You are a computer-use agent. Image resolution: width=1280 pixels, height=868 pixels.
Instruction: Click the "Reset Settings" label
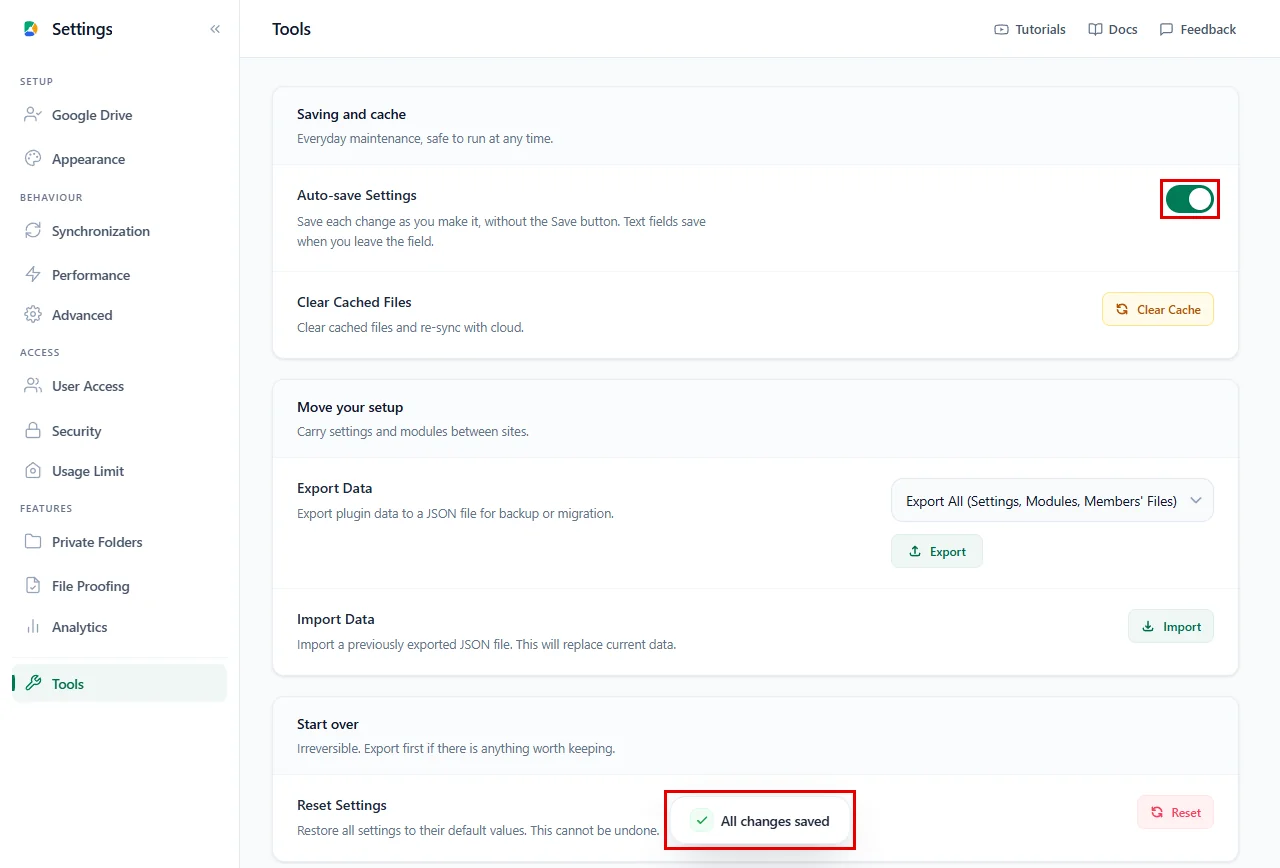tap(342, 805)
